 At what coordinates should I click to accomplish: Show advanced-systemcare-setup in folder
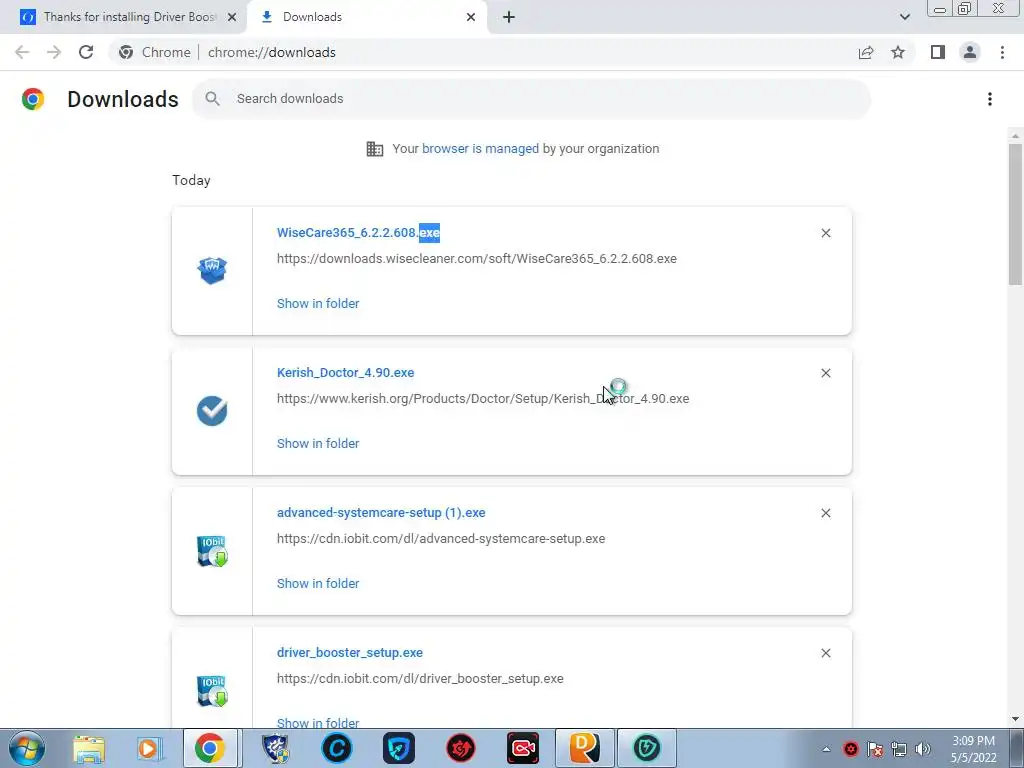point(318,583)
